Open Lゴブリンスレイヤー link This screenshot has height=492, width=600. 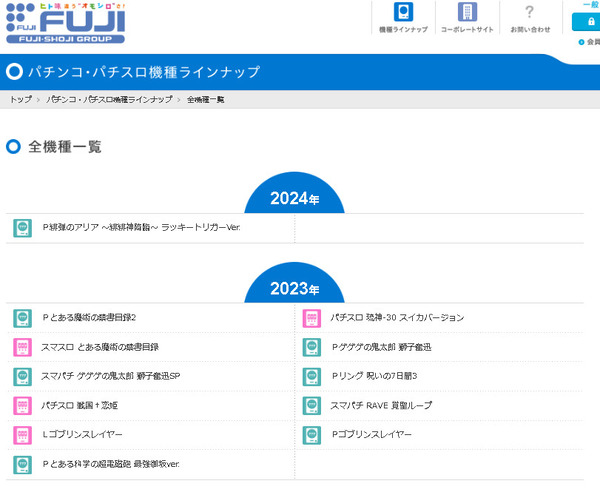[x=82, y=435]
